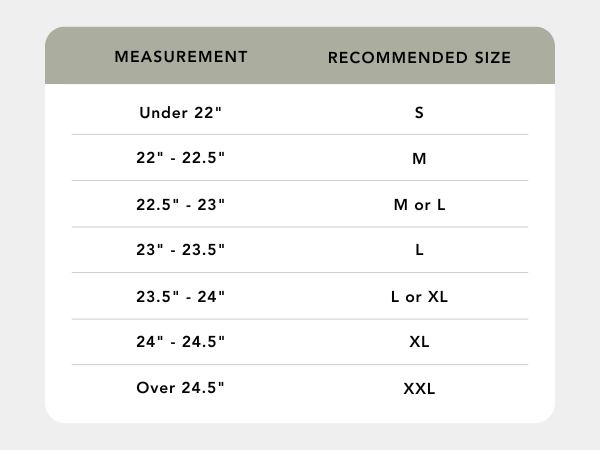Screen dimensions: 600x450
Task: Click the standalone XL recommended size
Action: (x=419, y=342)
